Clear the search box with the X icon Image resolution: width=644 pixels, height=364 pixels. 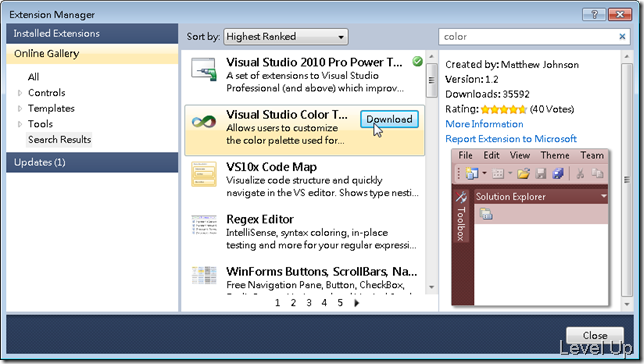click(622, 37)
